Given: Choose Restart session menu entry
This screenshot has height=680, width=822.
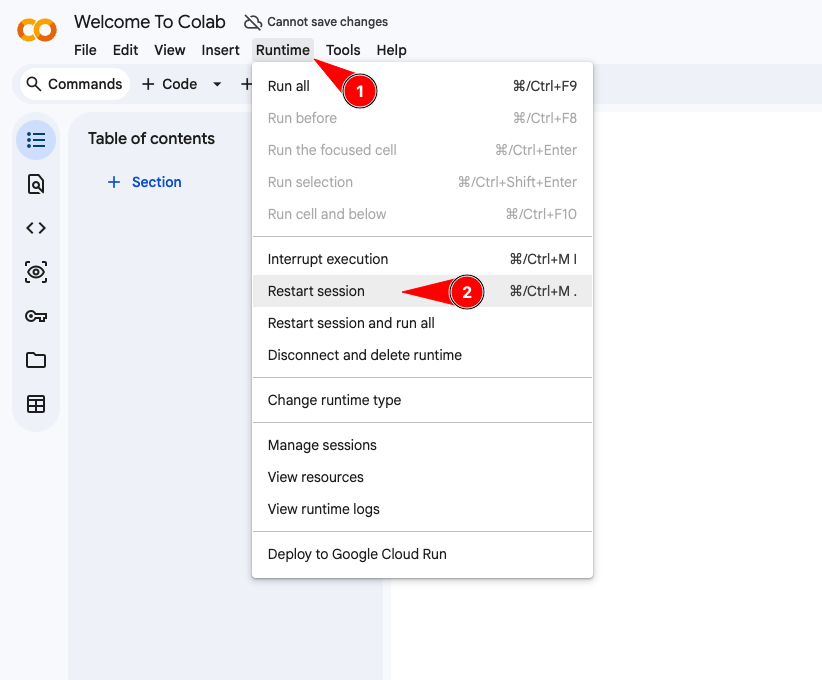Looking at the screenshot, I should 422,291.
